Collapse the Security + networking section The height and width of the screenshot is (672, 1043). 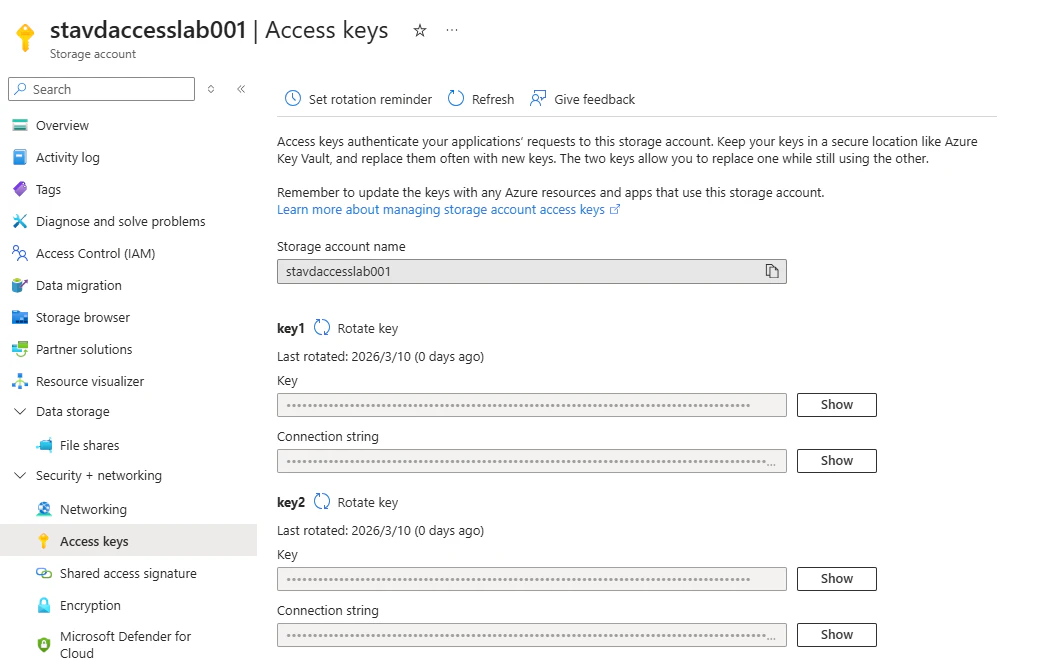pos(20,475)
